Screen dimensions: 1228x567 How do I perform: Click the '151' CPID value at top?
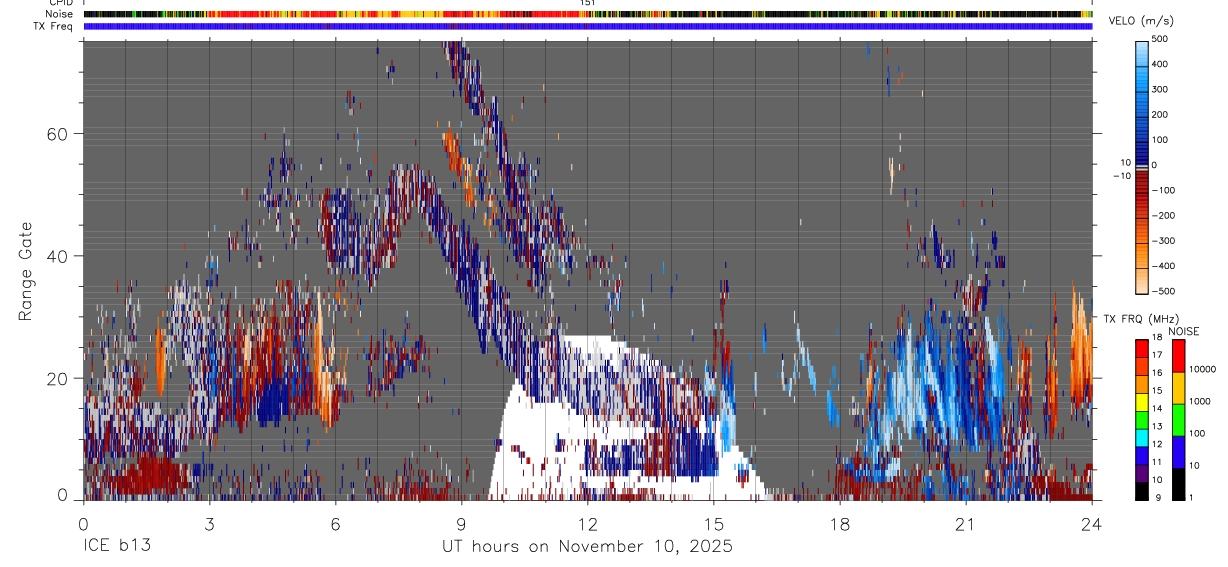(x=588, y=3)
